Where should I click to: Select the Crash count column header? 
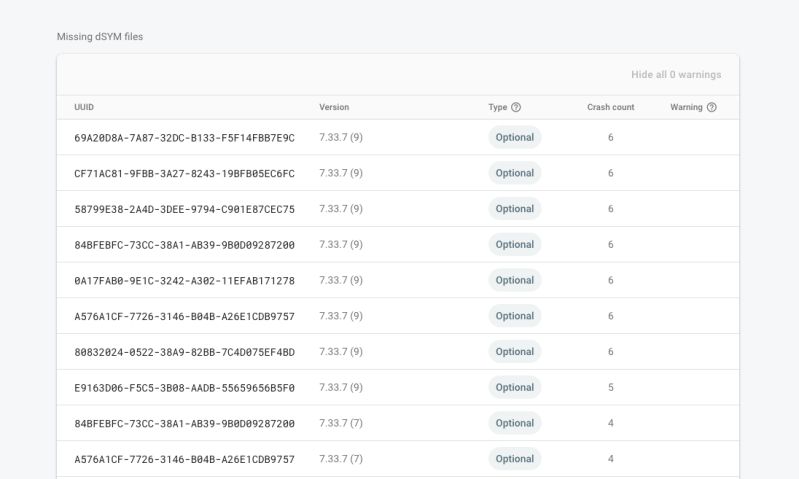[x=610, y=107]
